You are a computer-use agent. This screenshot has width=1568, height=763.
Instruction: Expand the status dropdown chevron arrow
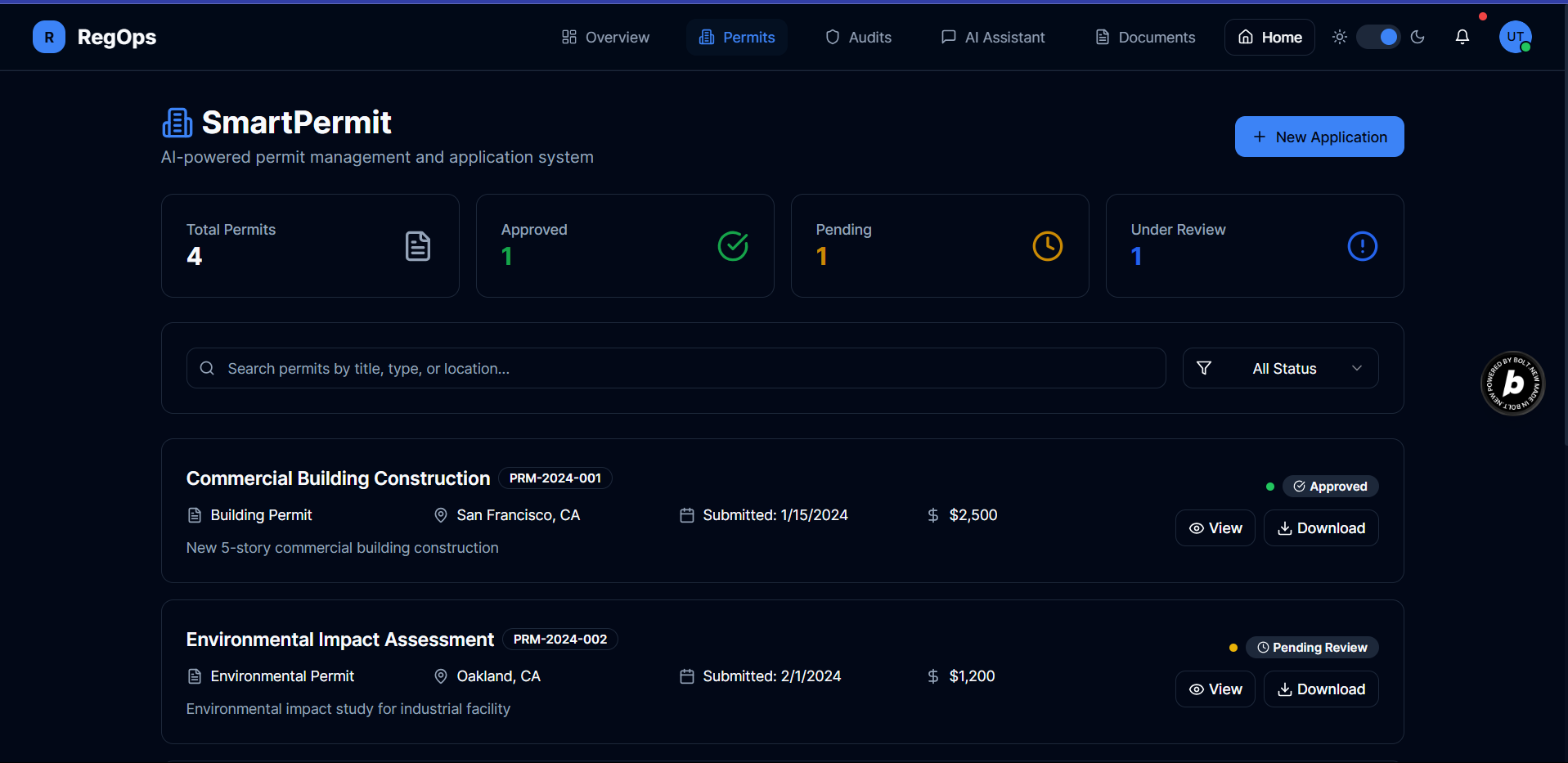point(1357,368)
